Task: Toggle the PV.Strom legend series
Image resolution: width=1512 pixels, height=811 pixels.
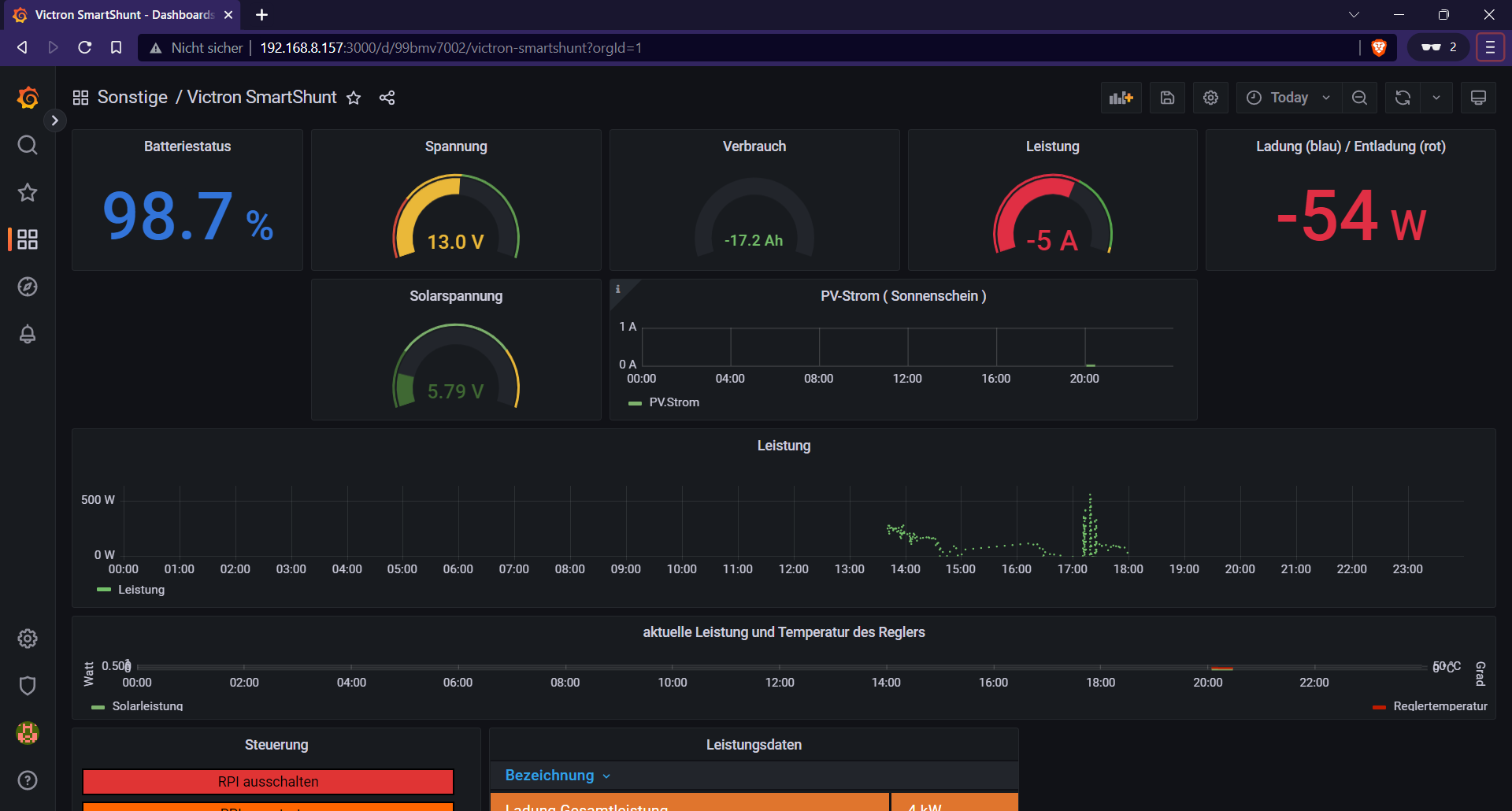Action: pos(673,402)
